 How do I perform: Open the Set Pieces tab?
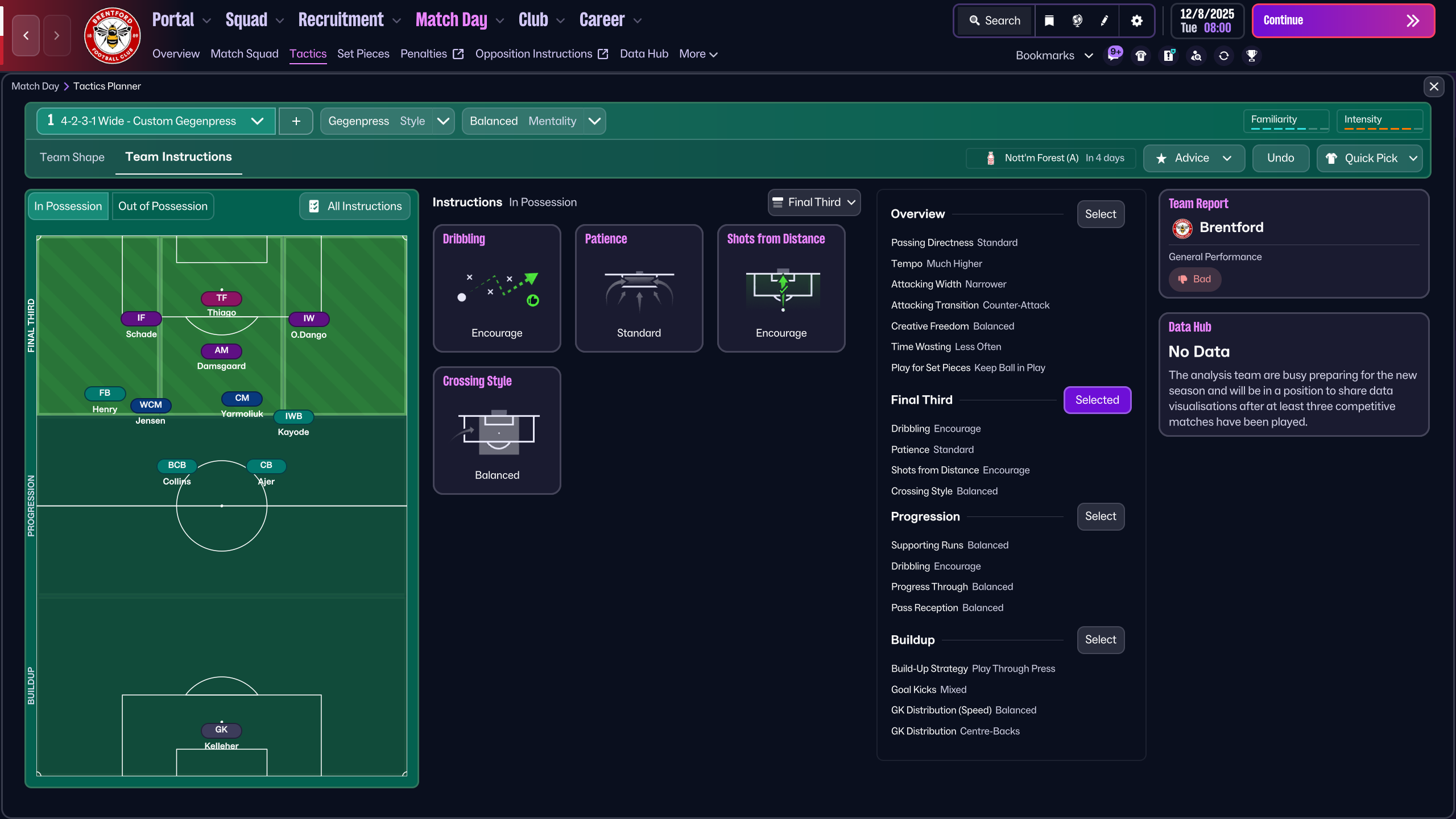[363, 53]
